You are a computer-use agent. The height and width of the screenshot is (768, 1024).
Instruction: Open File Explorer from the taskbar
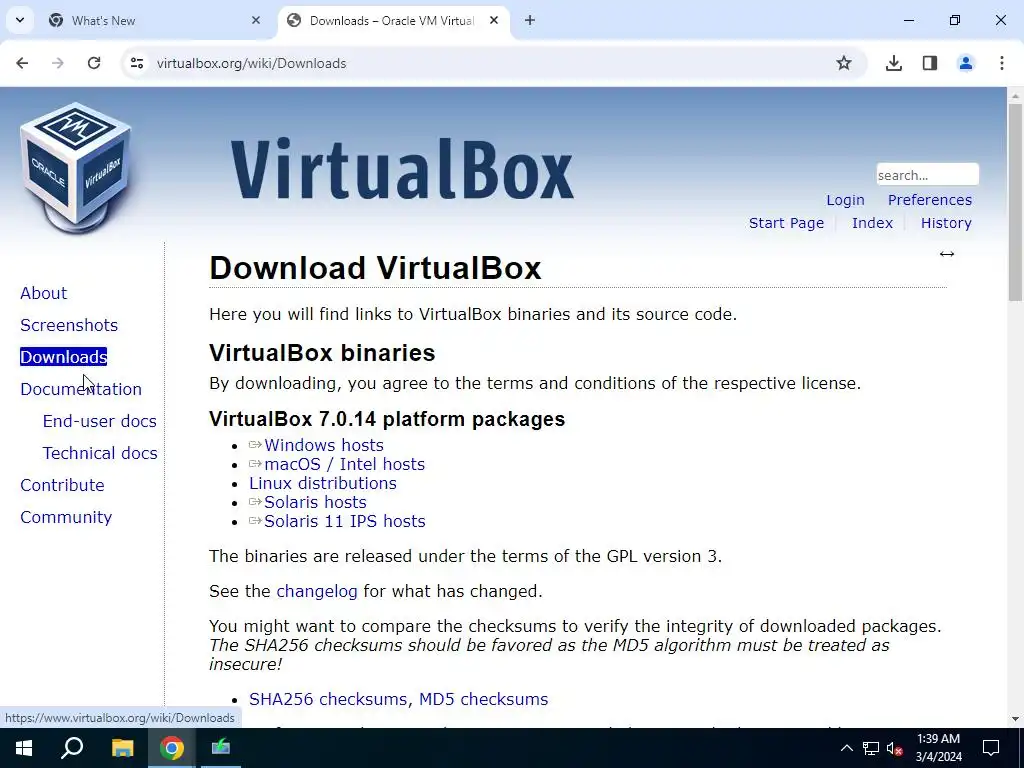click(122, 748)
